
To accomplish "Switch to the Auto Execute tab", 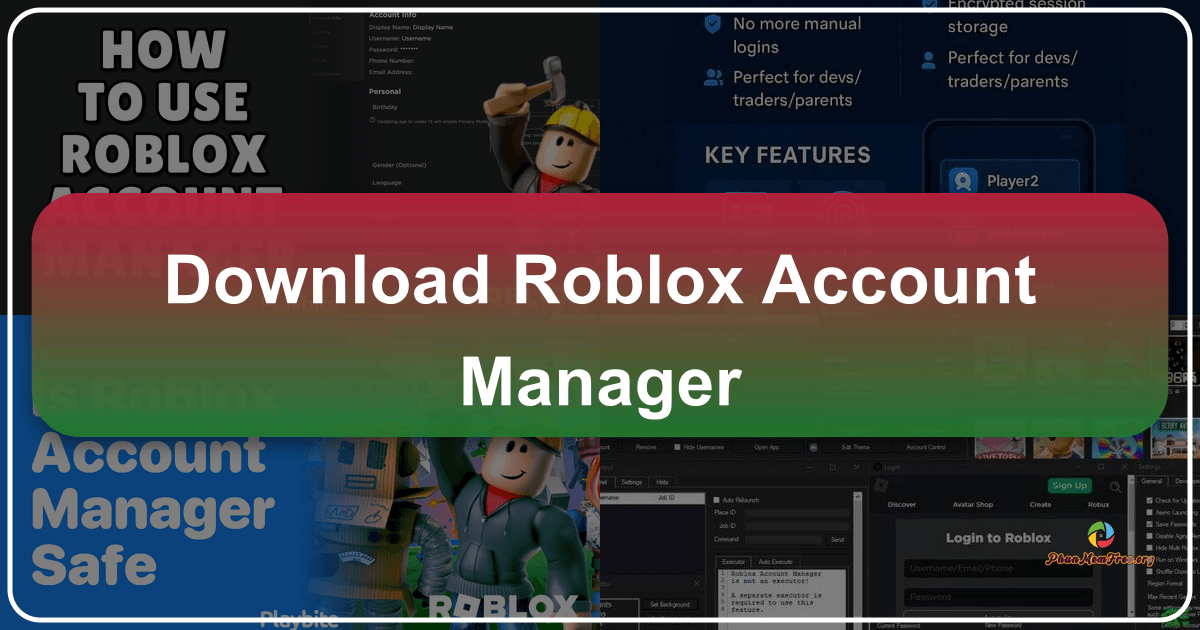I will click(x=775, y=561).
